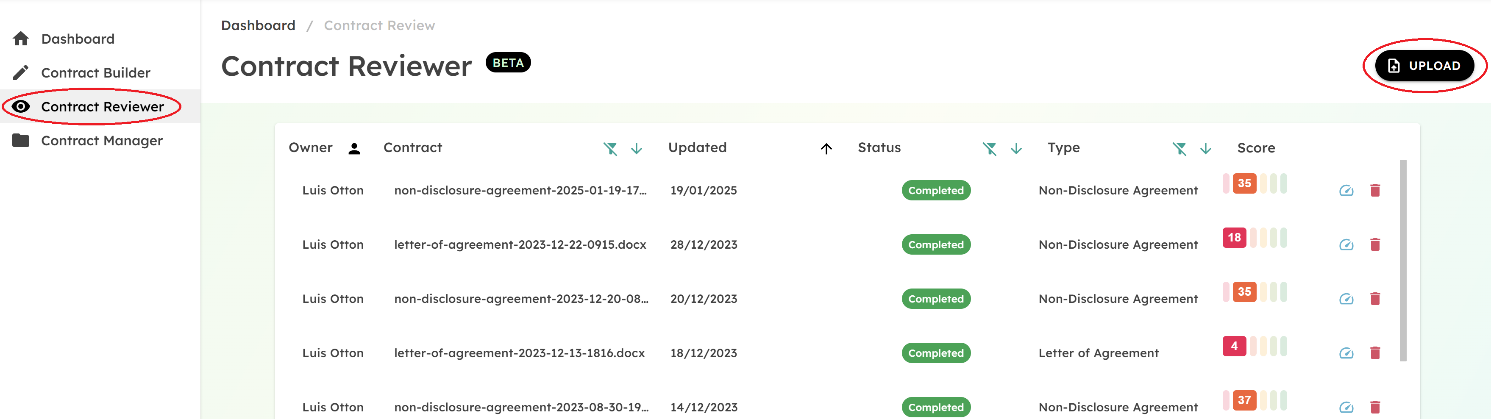Sort by Status column arrow
The width and height of the screenshot is (1491, 419).
1016,148
